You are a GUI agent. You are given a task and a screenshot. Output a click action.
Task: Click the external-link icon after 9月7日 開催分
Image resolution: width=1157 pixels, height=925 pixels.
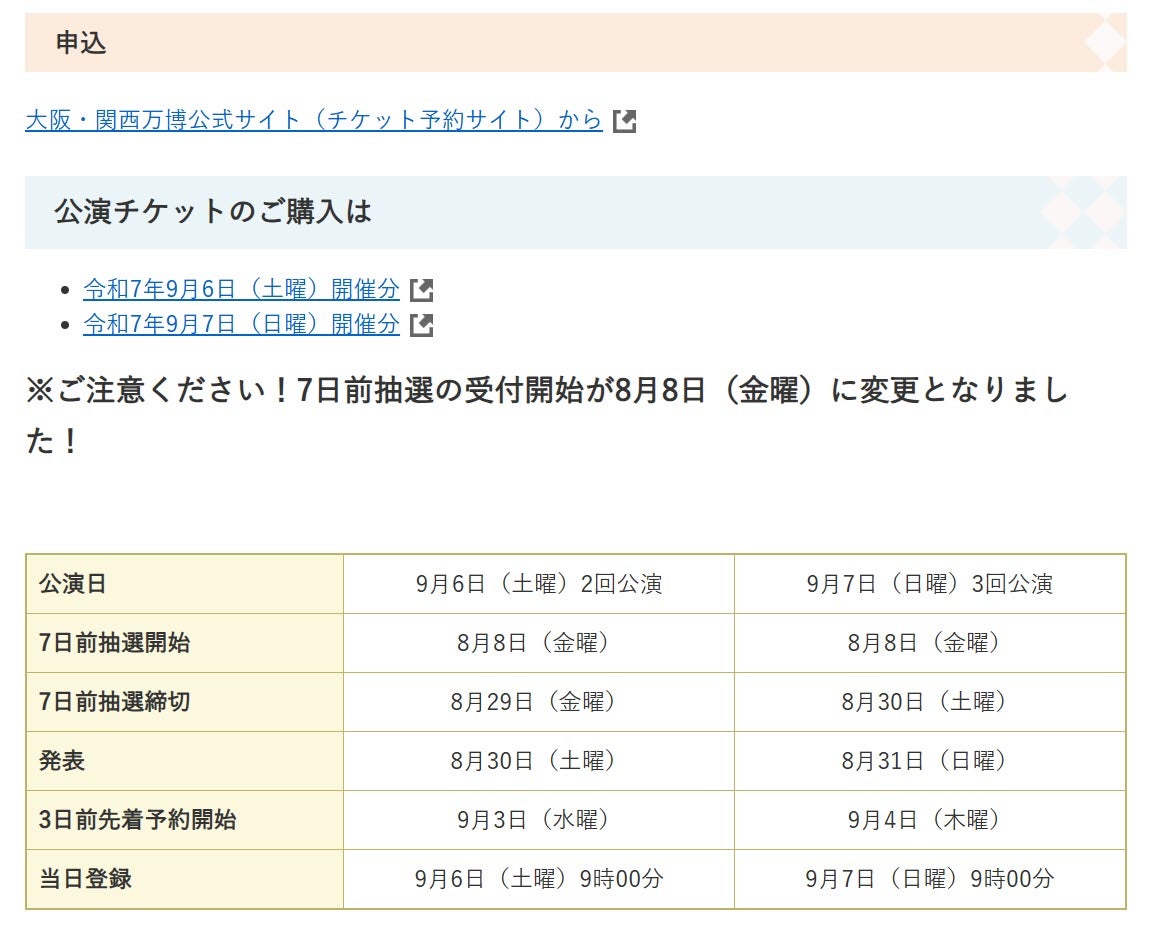coord(421,325)
